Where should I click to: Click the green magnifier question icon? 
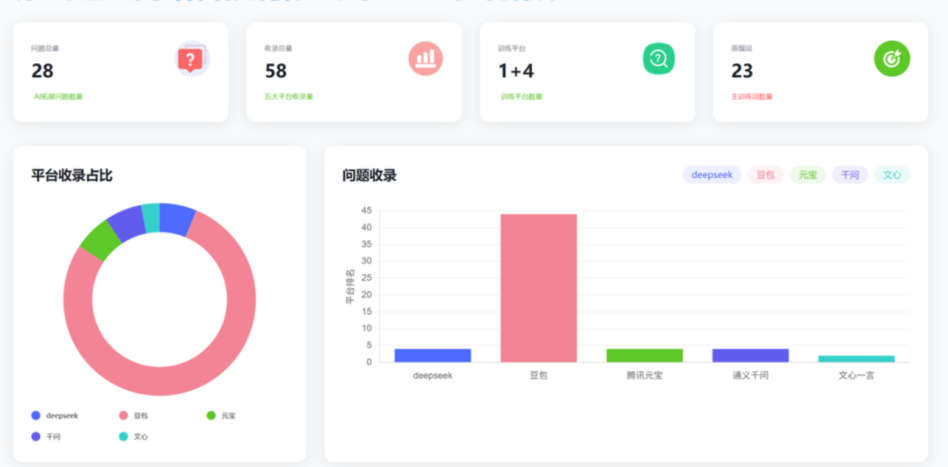point(658,59)
